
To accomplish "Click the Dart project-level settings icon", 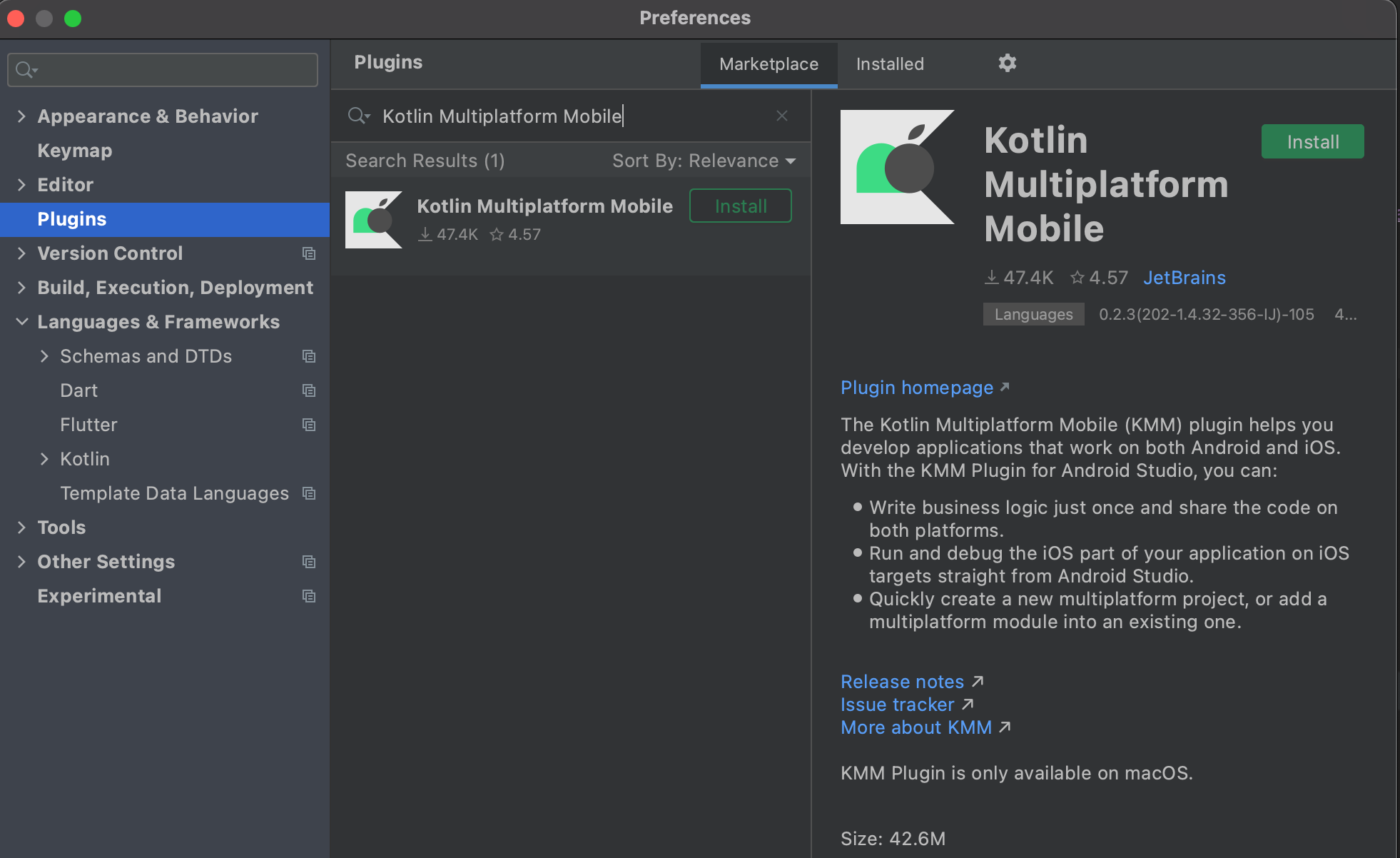I will click(x=309, y=390).
